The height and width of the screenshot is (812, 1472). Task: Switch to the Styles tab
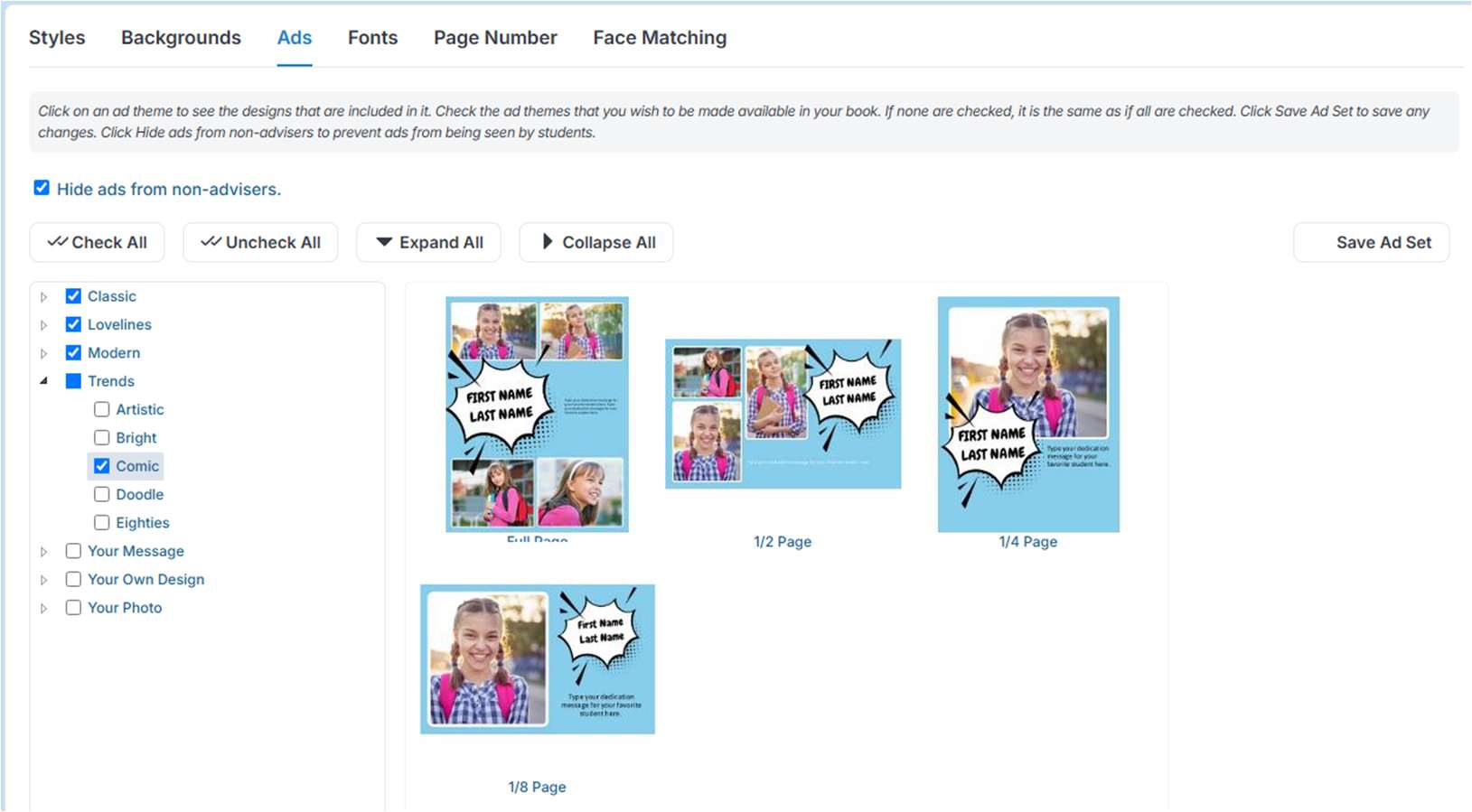click(x=57, y=38)
